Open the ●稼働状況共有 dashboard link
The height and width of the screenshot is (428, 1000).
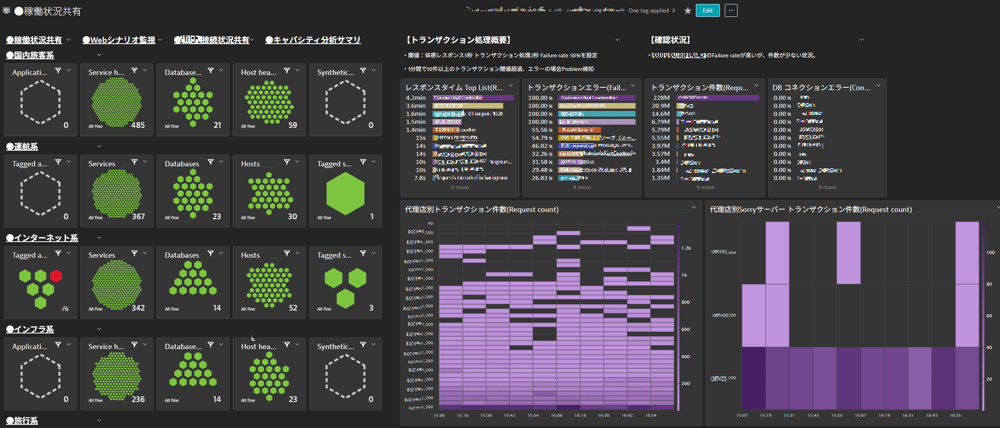click(34, 40)
